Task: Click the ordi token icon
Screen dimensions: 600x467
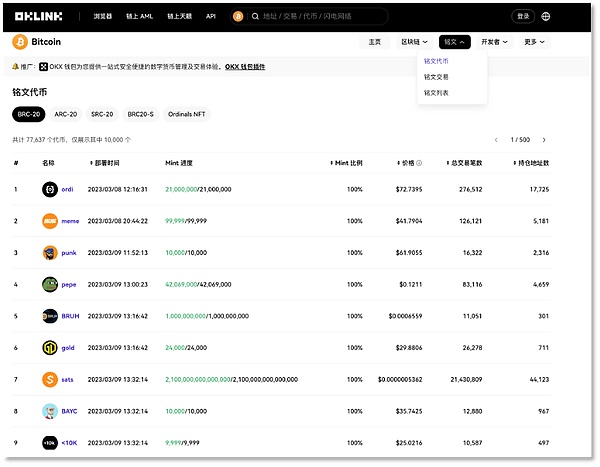Action: click(x=50, y=189)
